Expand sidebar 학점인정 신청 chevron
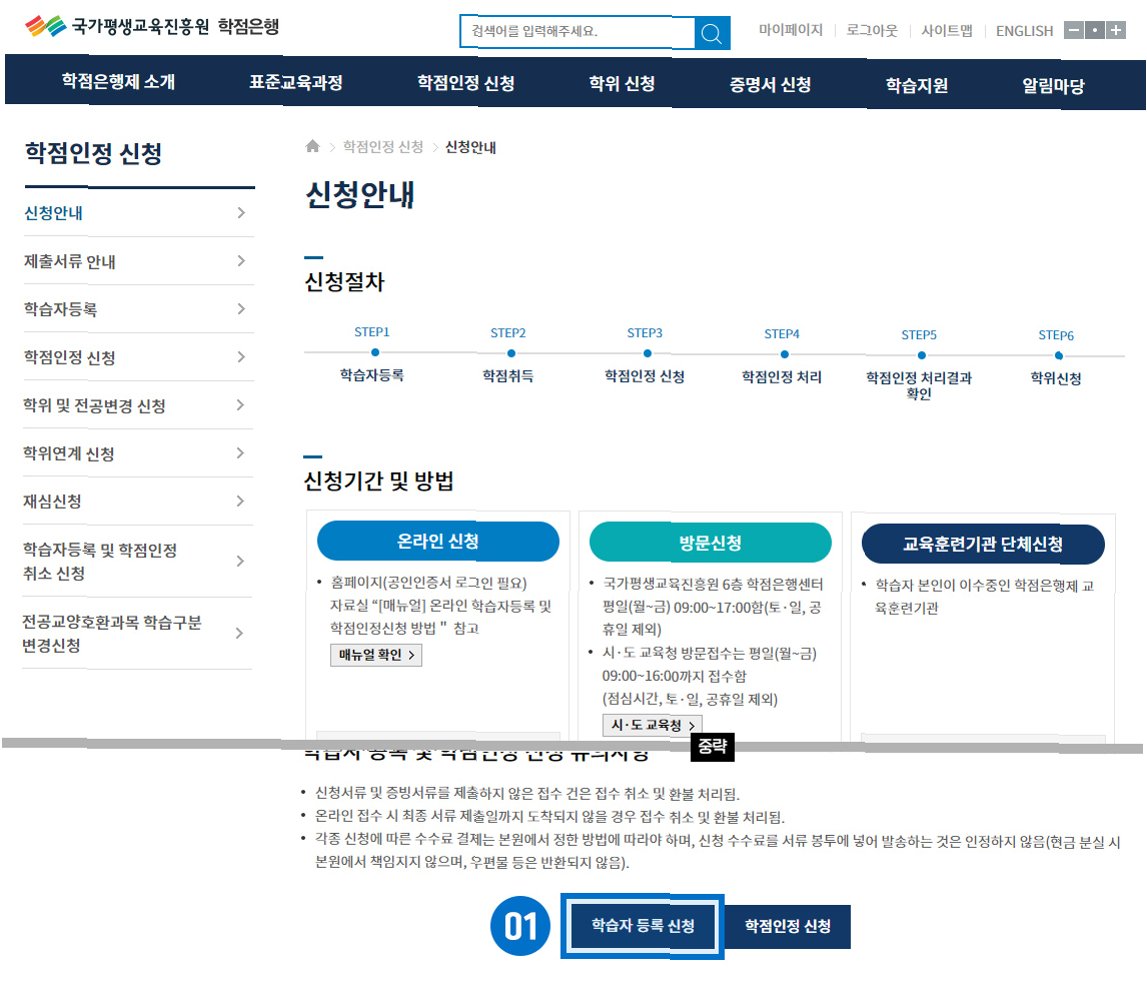Image resolution: width=1147 pixels, height=987 pixels. [x=241, y=357]
